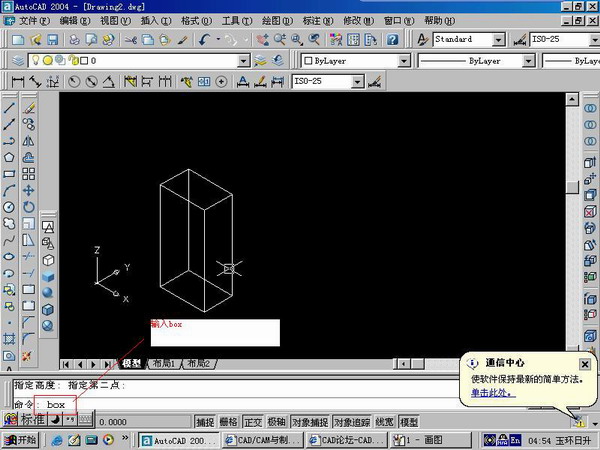Click the Undo arrow in the toolbar
600x450 pixels.
pos(204,39)
